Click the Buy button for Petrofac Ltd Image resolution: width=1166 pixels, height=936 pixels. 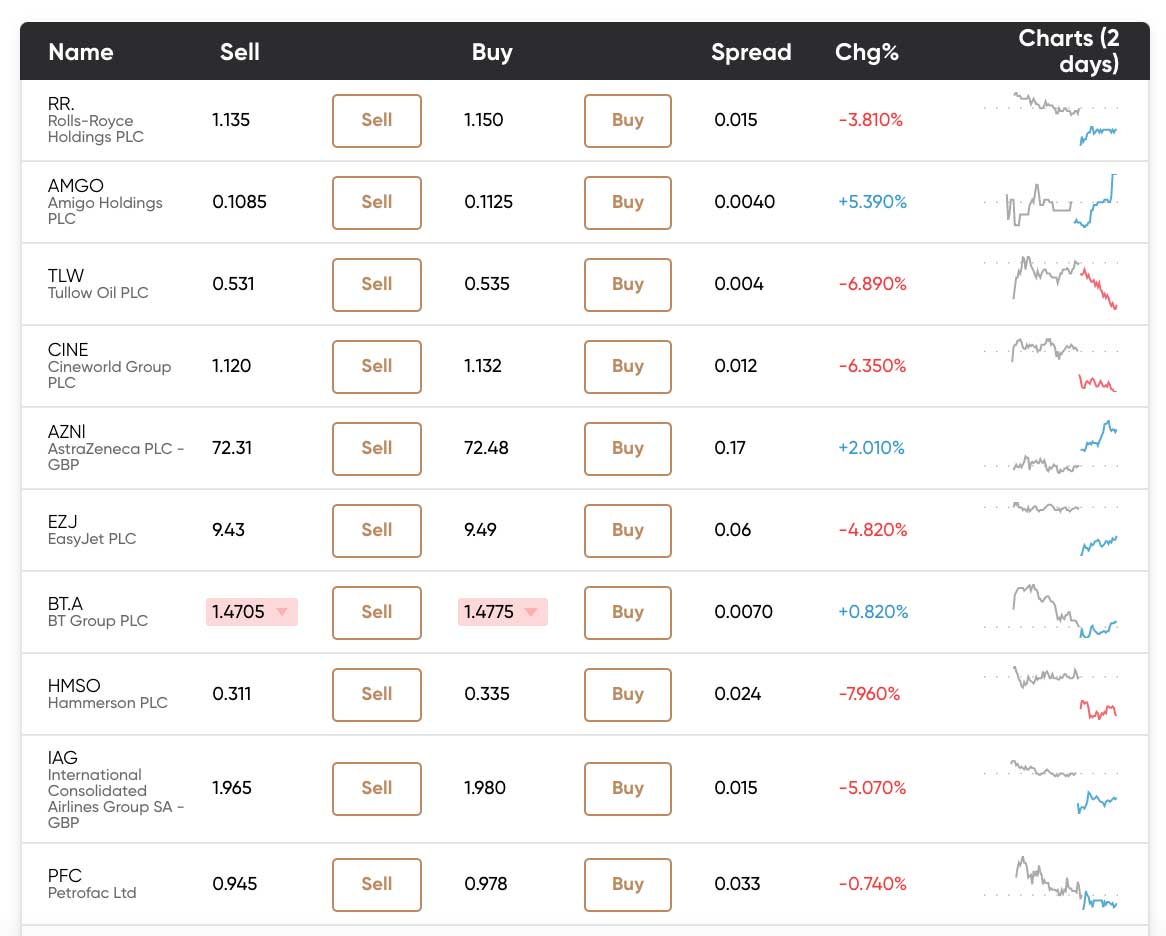pos(628,885)
